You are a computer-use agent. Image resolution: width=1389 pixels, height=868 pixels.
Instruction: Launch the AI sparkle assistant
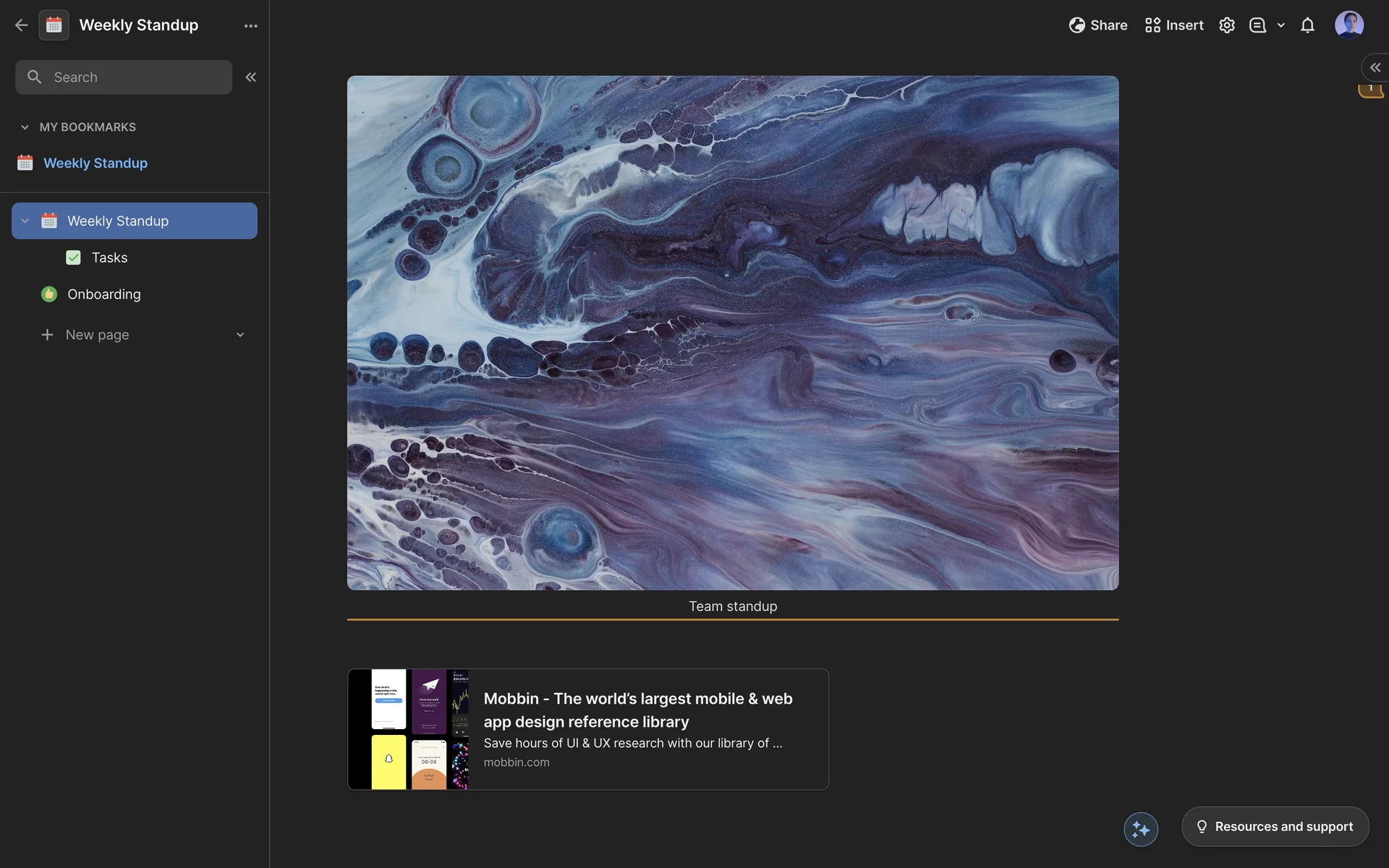tap(1140, 829)
